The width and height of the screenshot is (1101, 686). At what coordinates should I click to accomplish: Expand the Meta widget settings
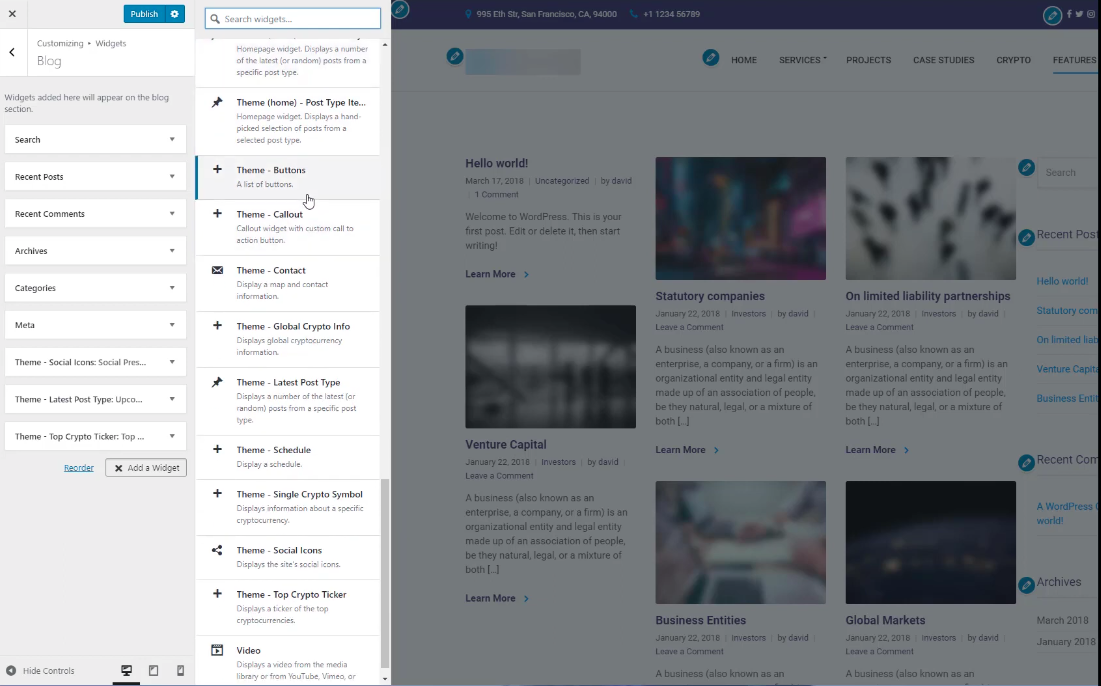(x=95, y=325)
